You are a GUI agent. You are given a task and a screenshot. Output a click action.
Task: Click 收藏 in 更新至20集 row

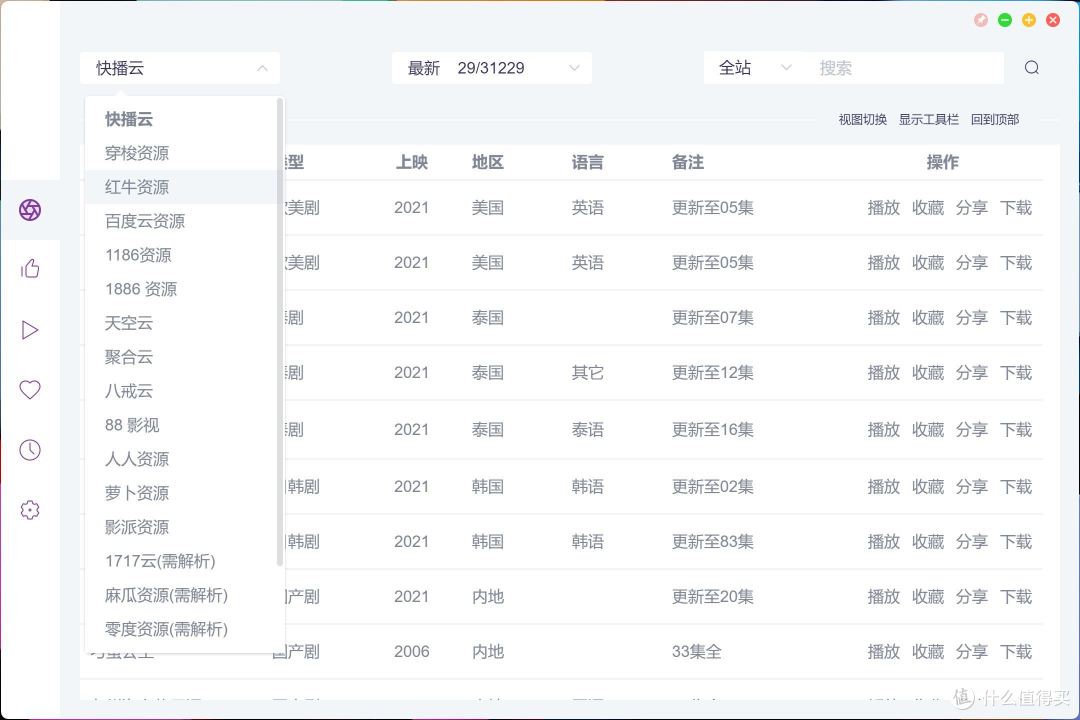928,597
